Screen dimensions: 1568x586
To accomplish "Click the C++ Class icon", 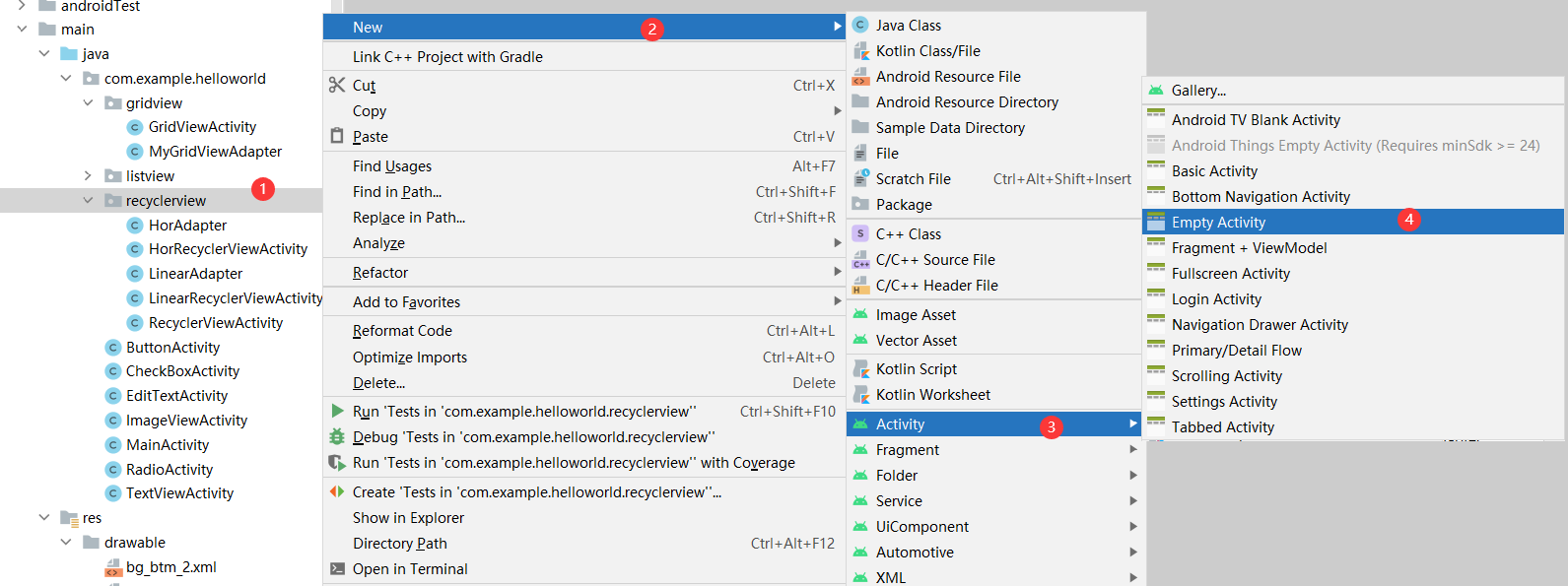I will click(x=860, y=234).
